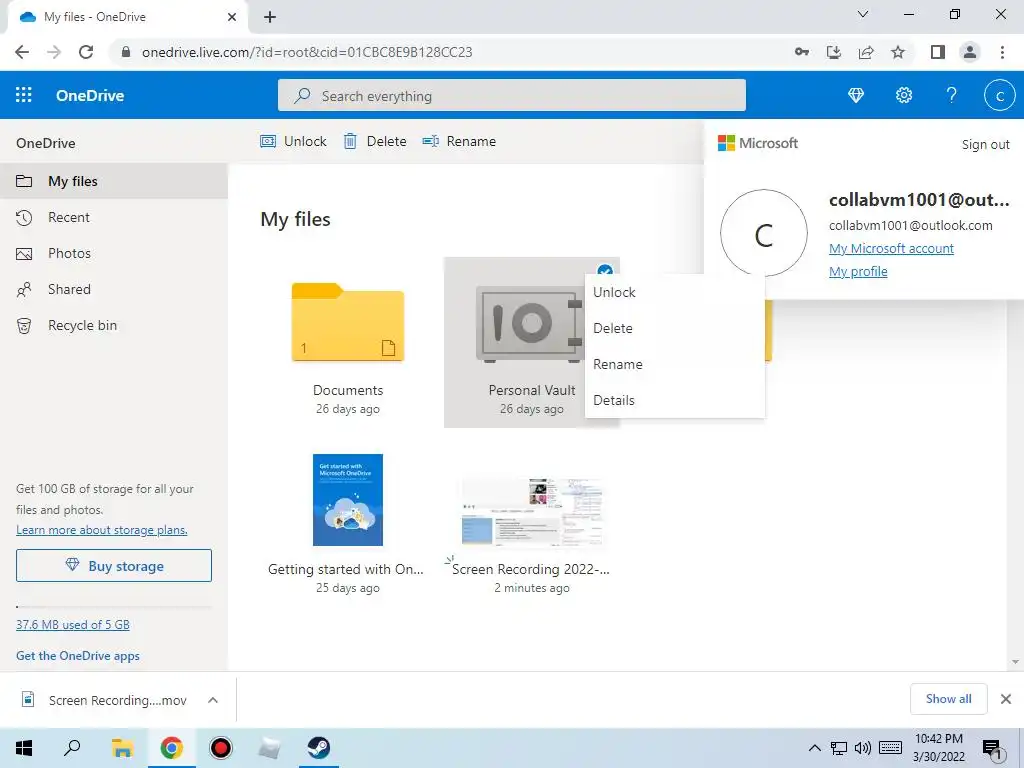This screenshot has width=1024, height=768.
Task: Click the large profile picture circle
Action: (x=763, y=233)
